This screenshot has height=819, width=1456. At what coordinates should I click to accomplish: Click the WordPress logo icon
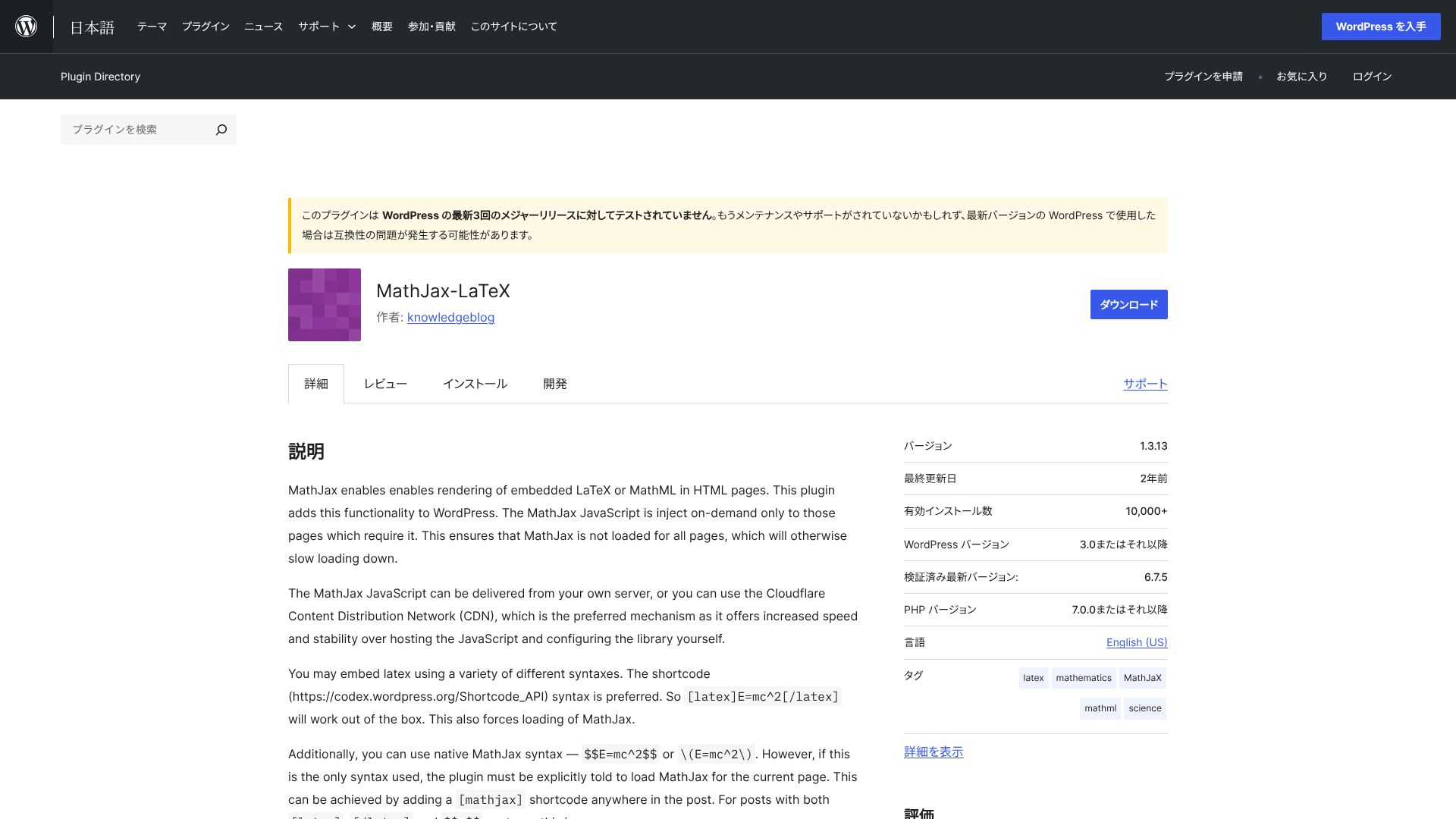(x=27, y=27)
